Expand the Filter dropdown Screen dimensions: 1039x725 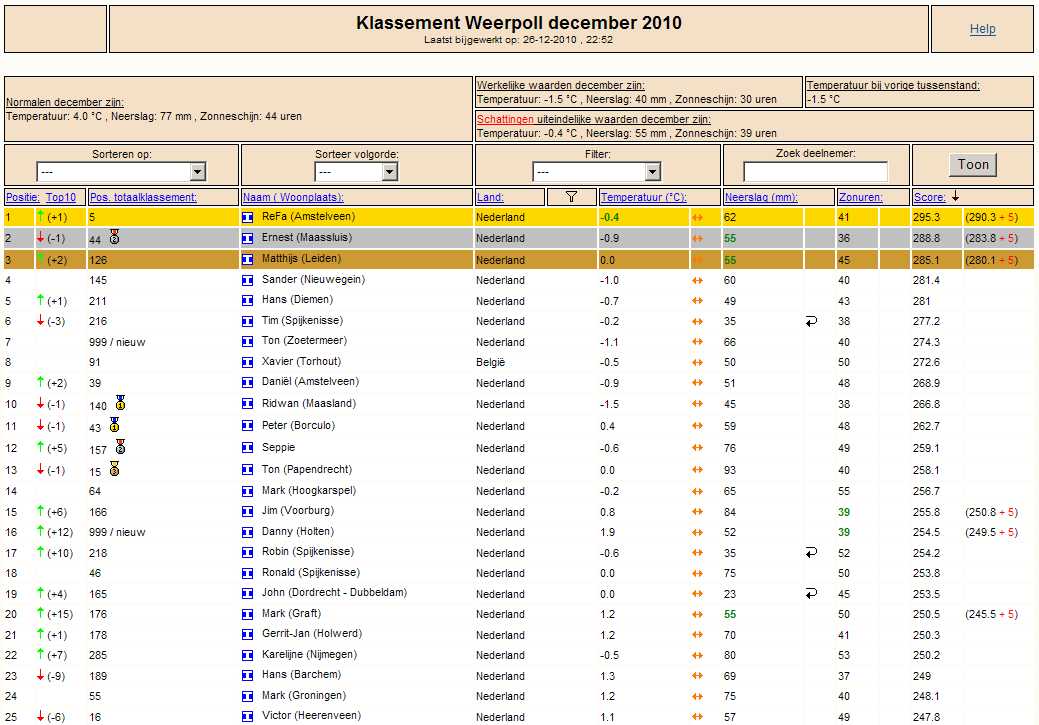tap(596, 172)
